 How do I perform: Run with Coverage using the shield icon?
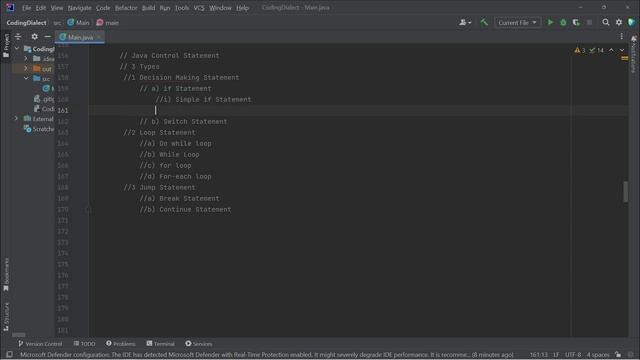click(576, 22)
